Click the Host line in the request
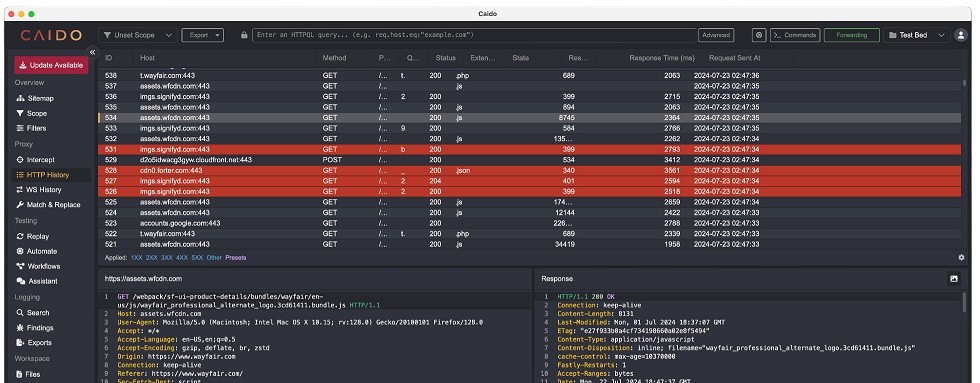The height and width of the screenshot is (383, 980). pos(159,314)
